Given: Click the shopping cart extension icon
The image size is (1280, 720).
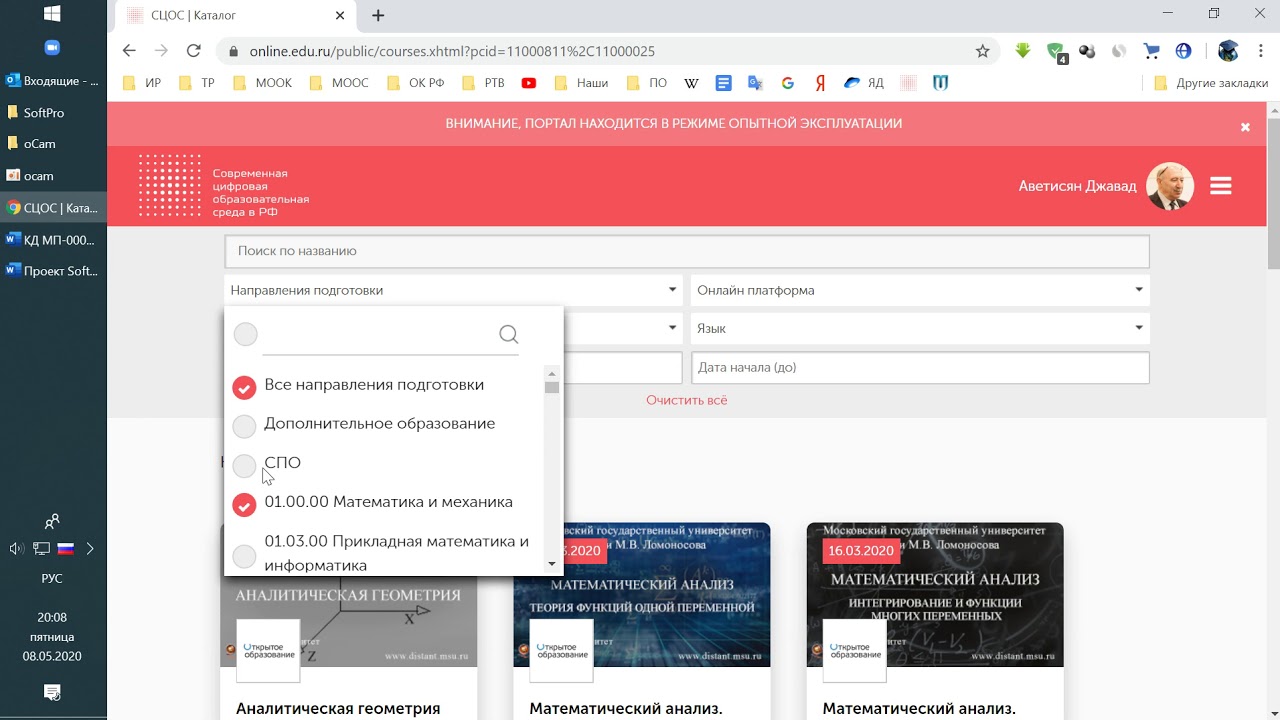Looking at the screenshot, I should tap(1152, 51).
